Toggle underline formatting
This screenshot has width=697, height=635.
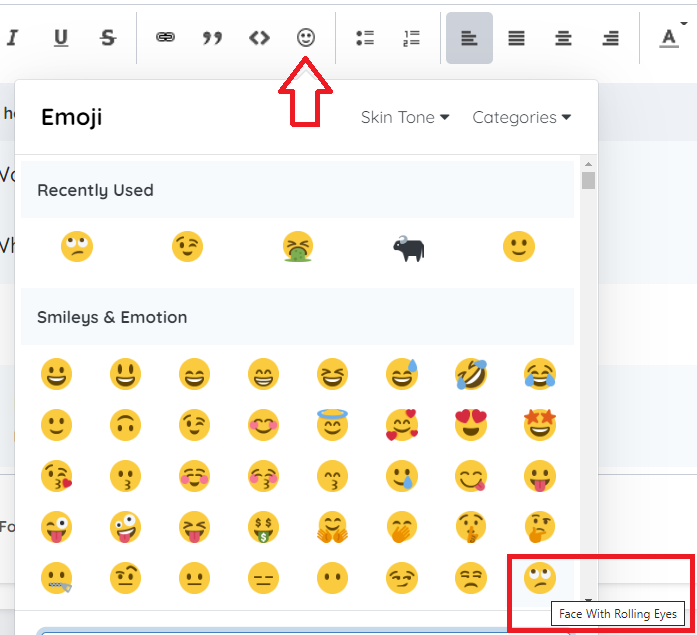[x=60, y=38]
